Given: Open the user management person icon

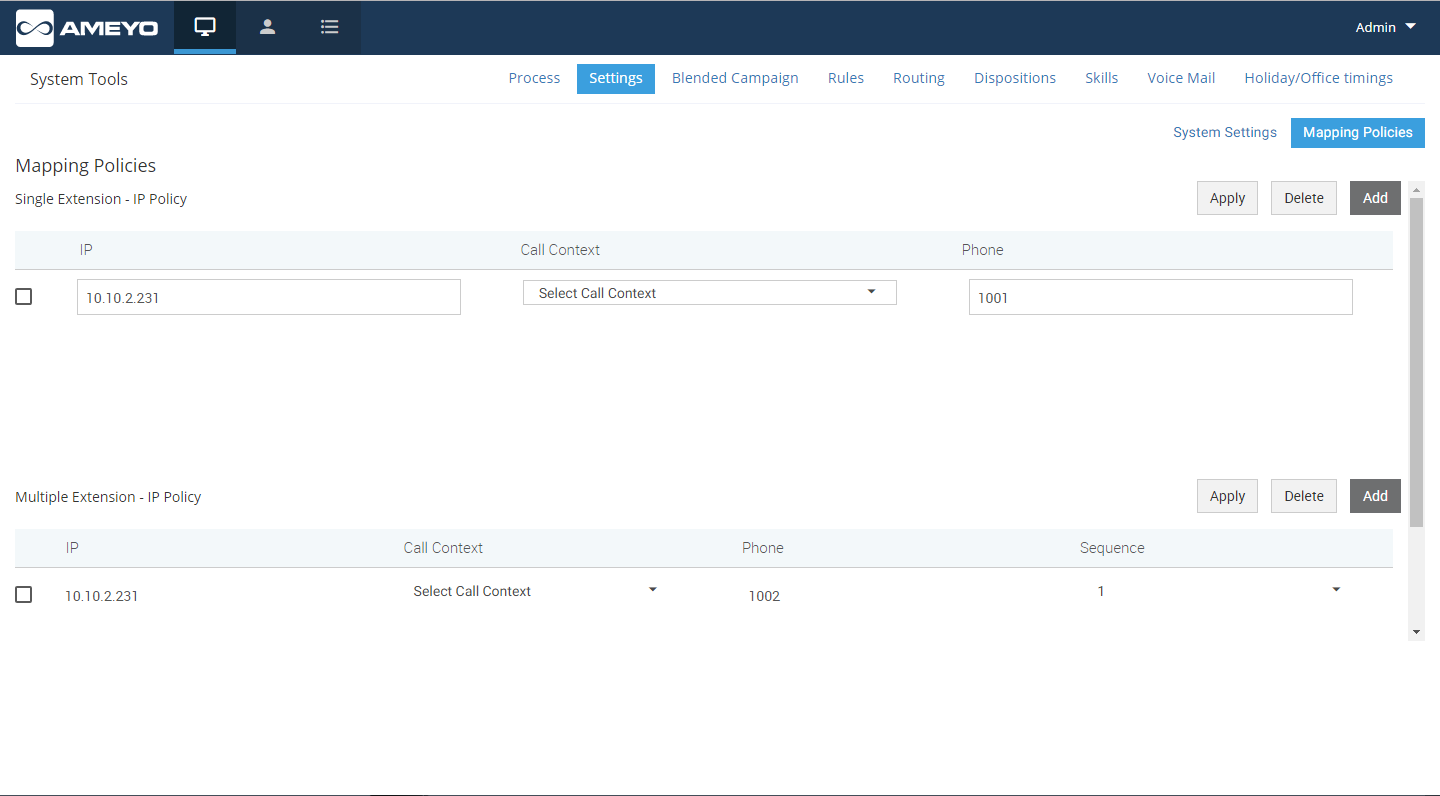Looking at the screenshot, I should [267, 27].
